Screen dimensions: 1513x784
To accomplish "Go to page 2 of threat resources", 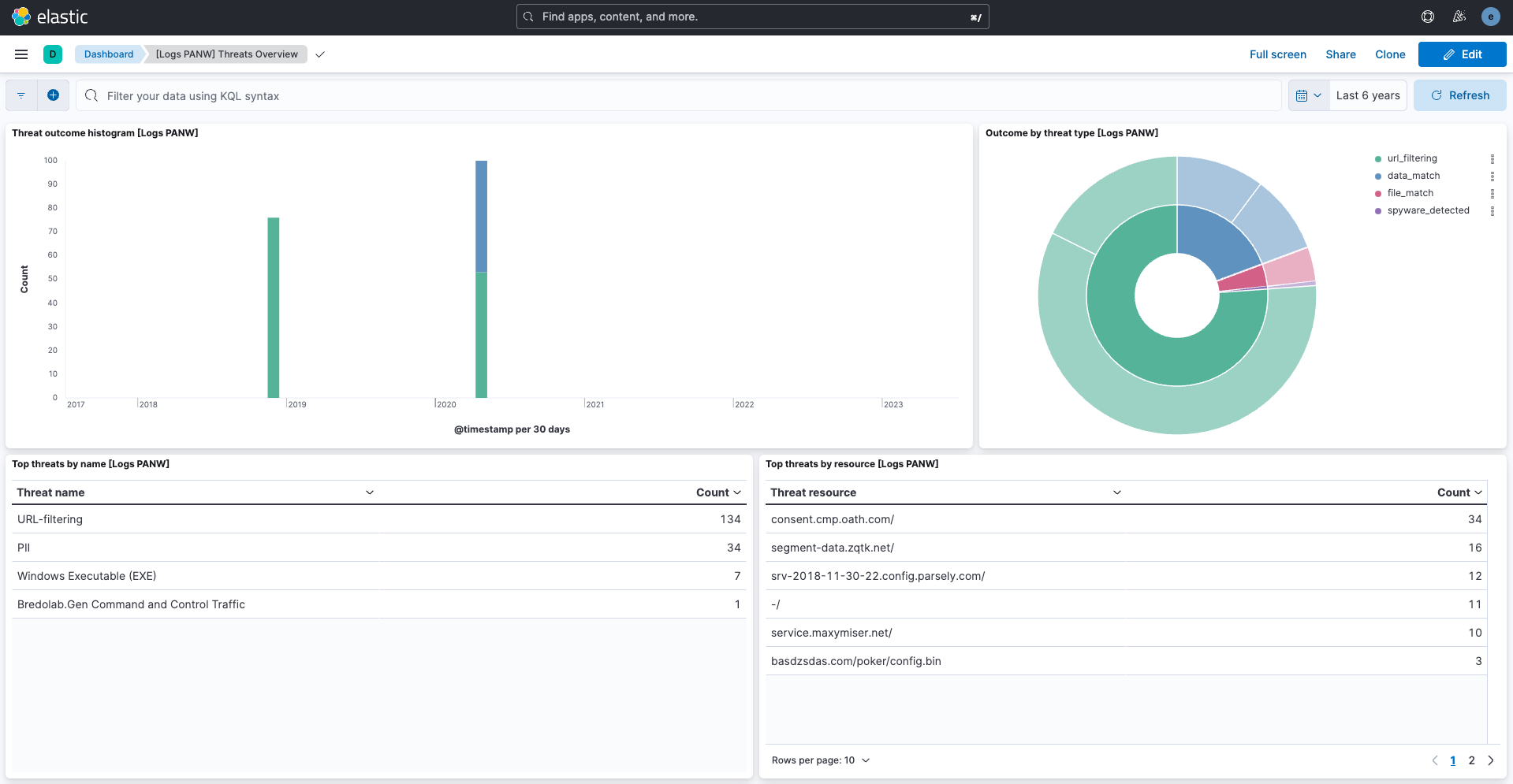I will [1471, 760].
